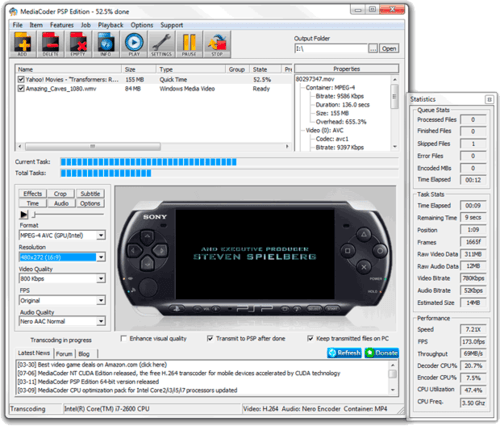Toggle Transmit to PSP after done

tap(210, 338)
